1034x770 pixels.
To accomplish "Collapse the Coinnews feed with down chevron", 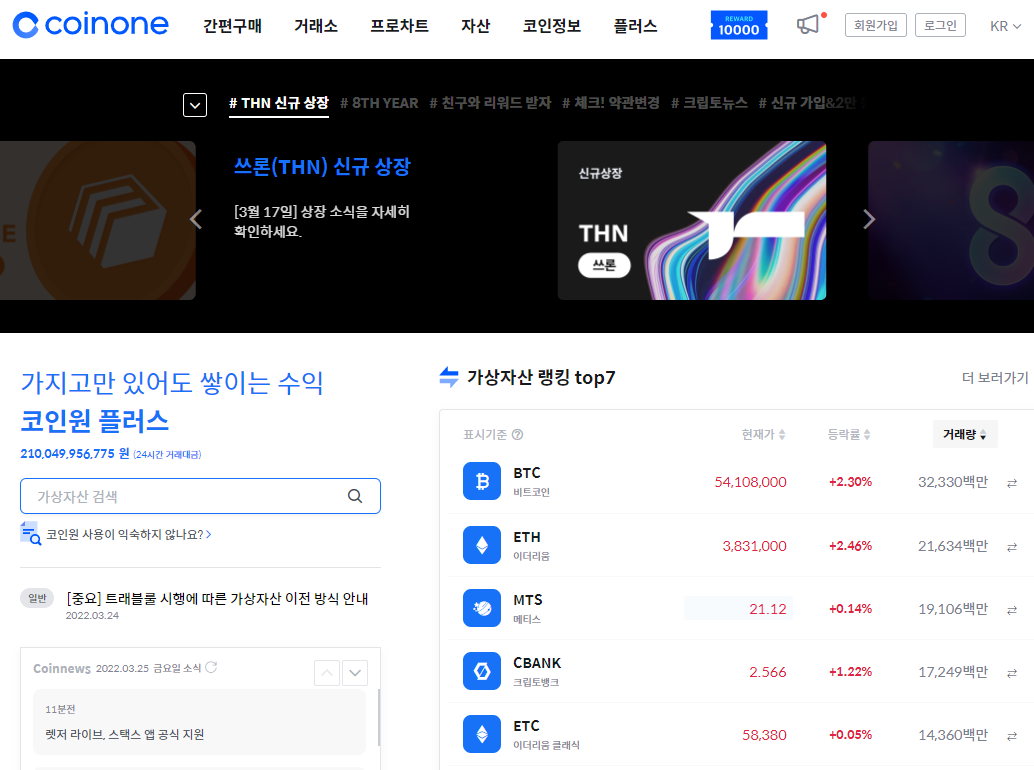I will click(355, 673).
